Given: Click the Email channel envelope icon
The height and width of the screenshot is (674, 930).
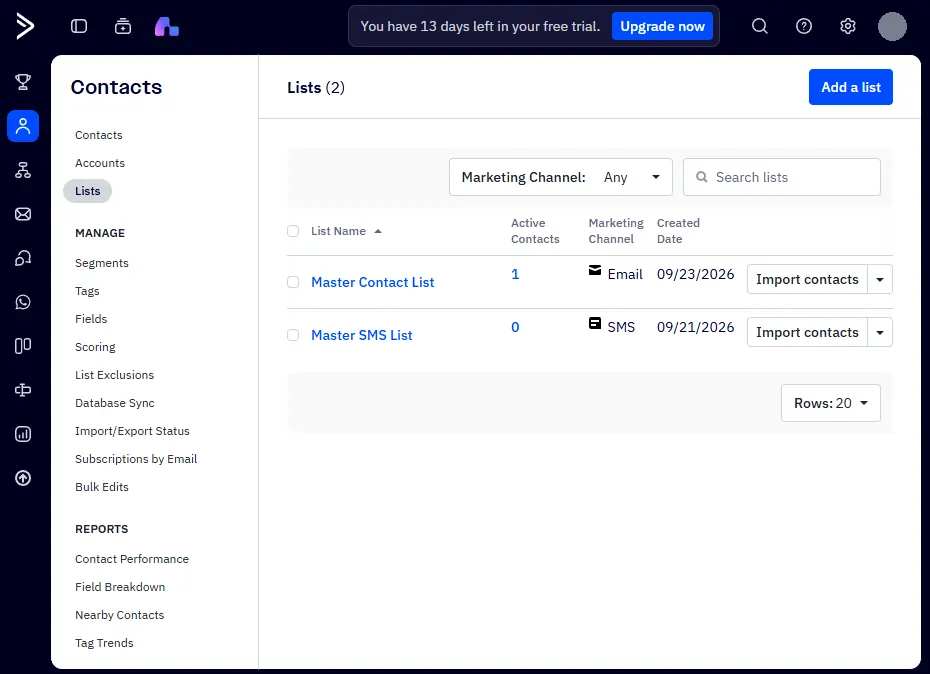Looking at the screenshot, I should 595,271.
